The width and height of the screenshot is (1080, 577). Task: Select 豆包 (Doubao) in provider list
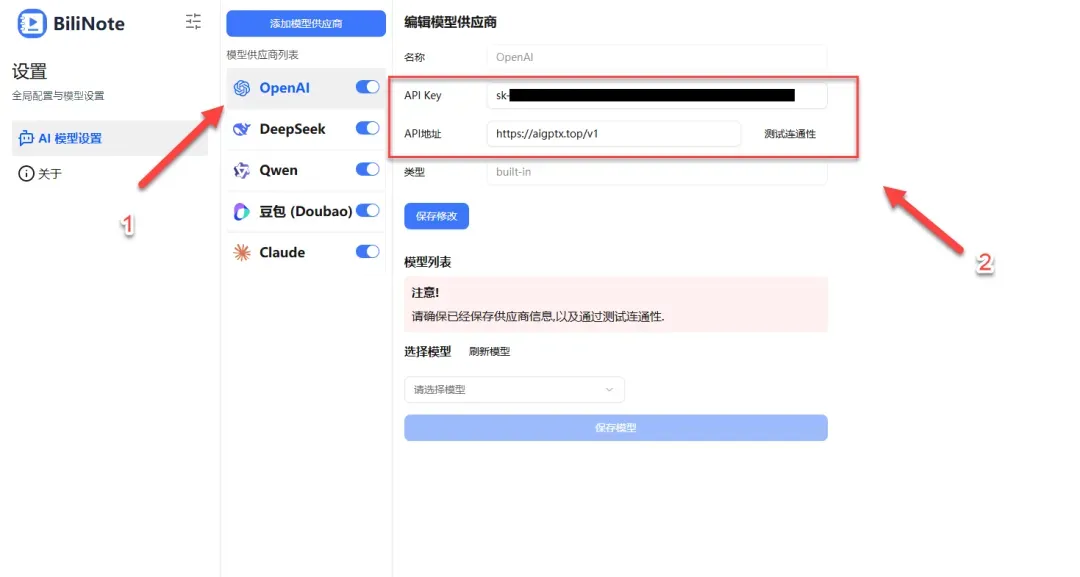click(306, 211)
